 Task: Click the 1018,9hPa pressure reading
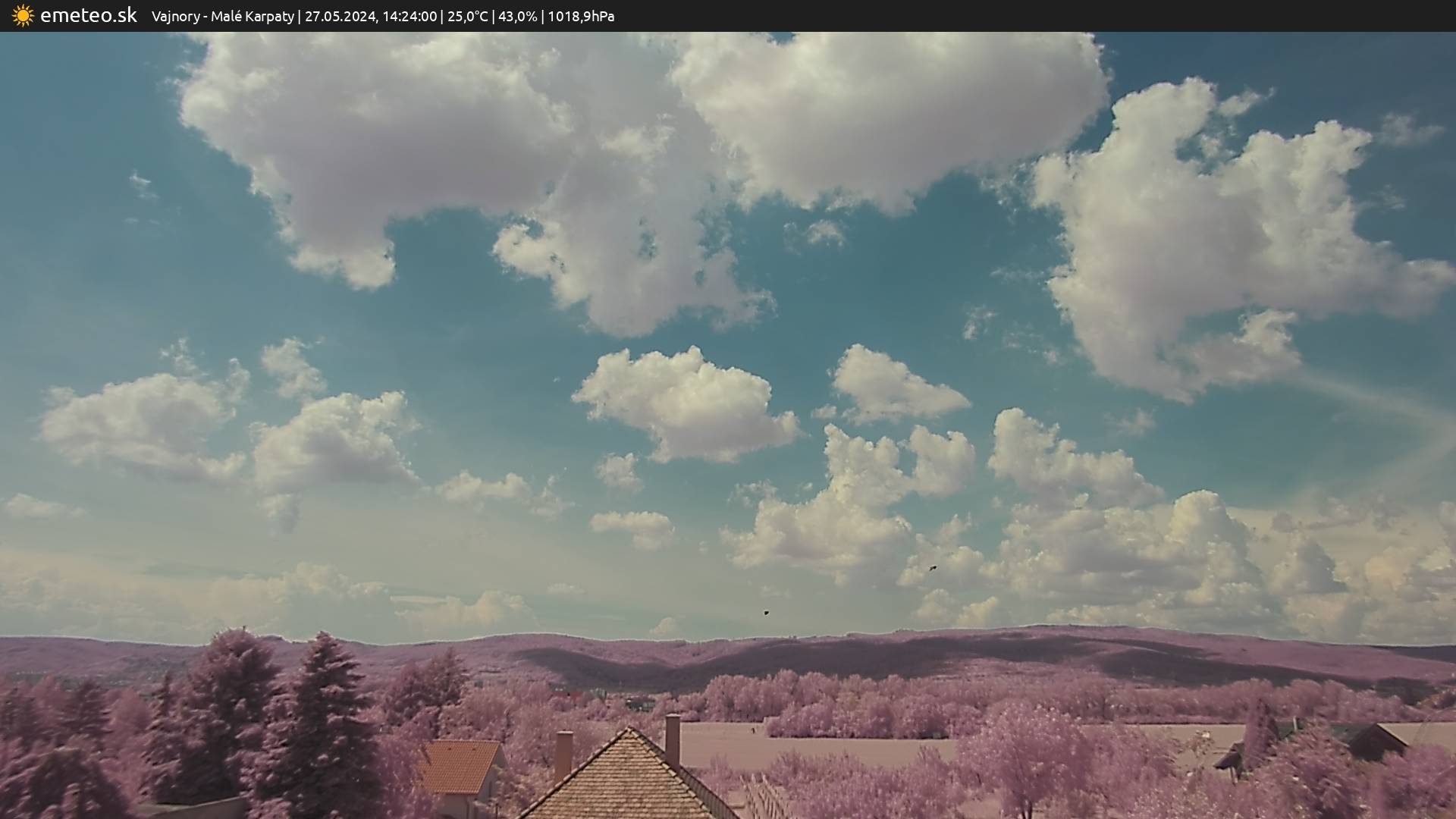click(x=581, y=17)
